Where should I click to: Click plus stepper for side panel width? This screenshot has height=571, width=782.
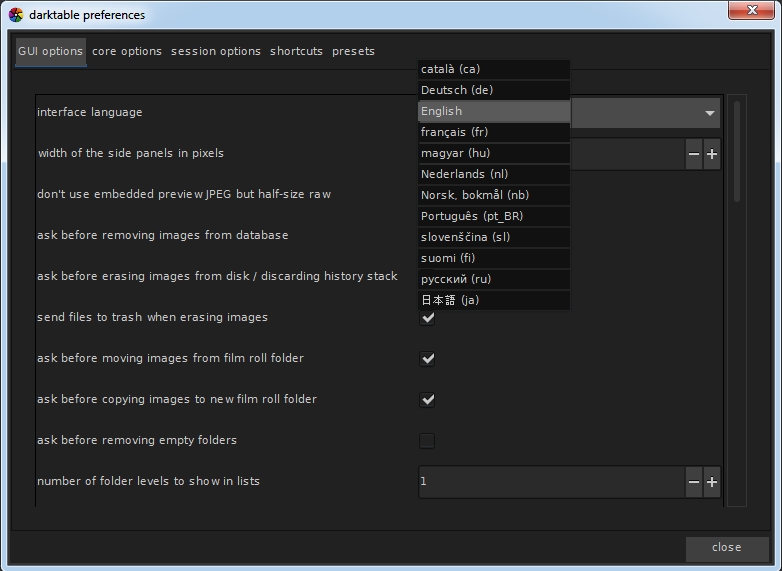tap(712, 154)
